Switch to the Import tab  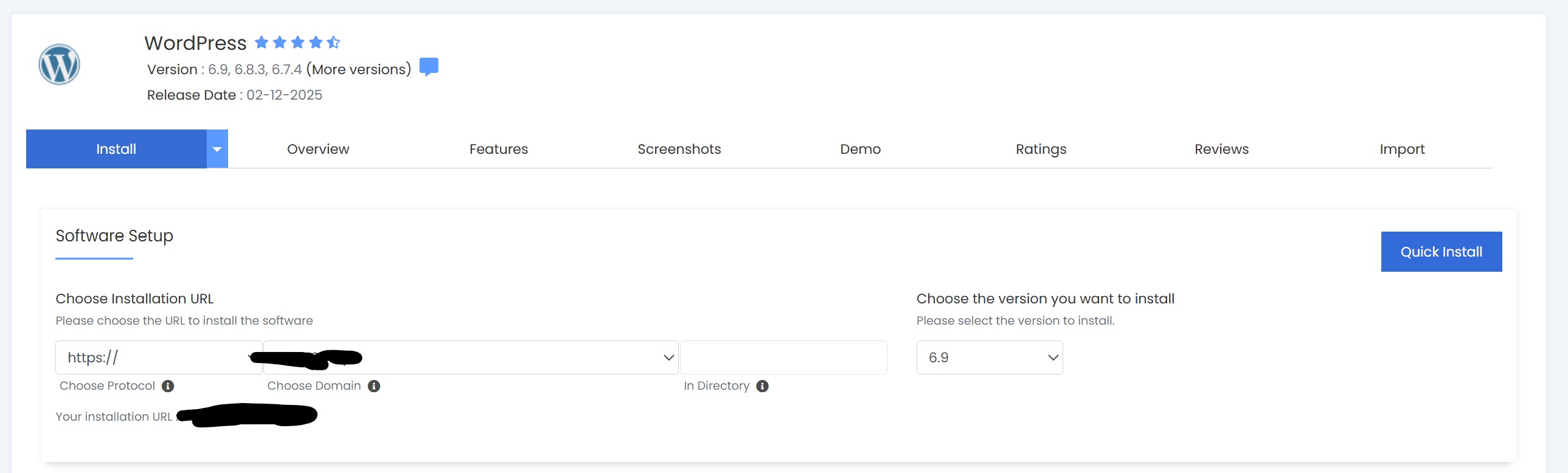point(1402,149)
